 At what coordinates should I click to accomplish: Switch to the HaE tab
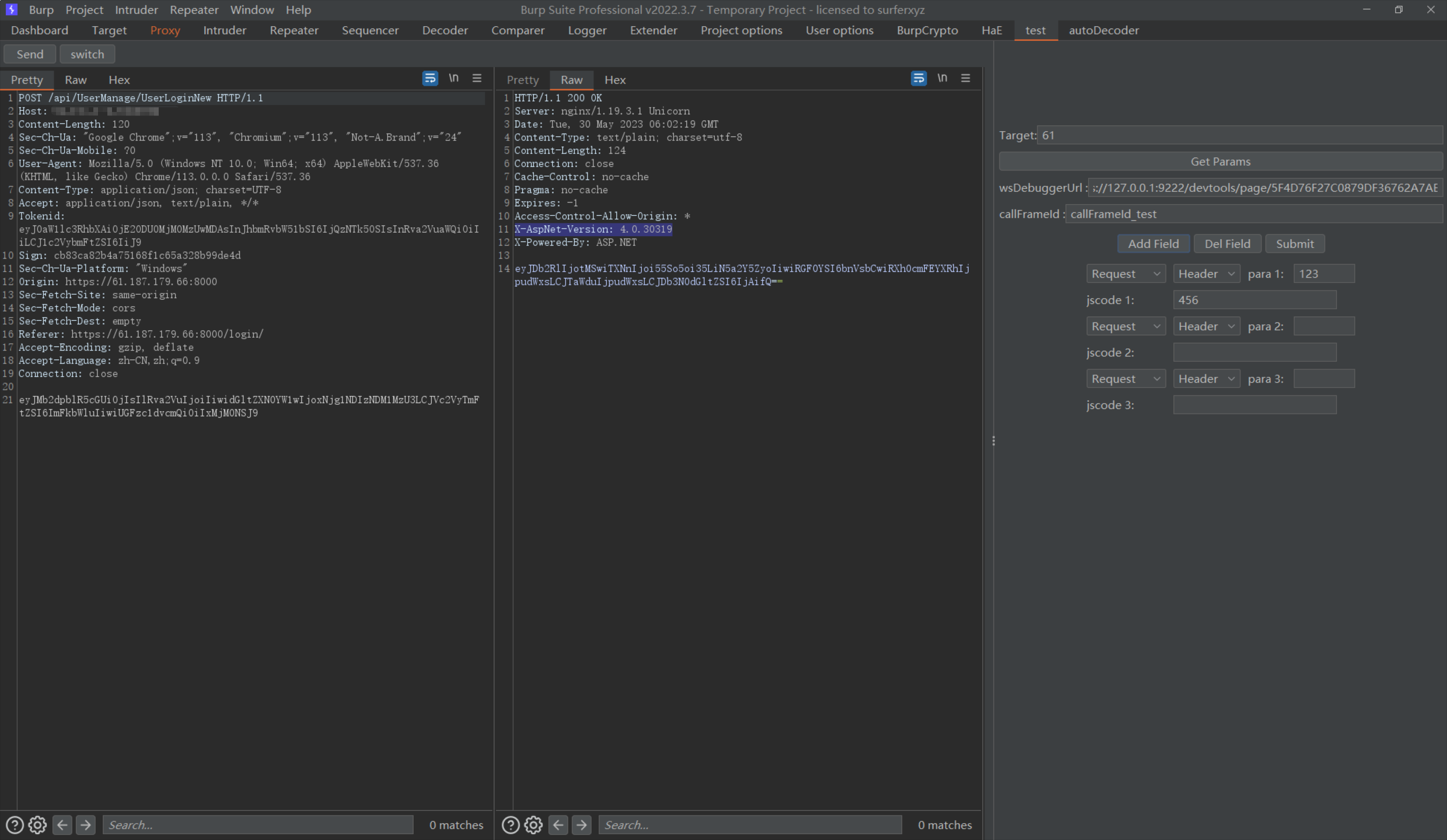click(991, 30)
